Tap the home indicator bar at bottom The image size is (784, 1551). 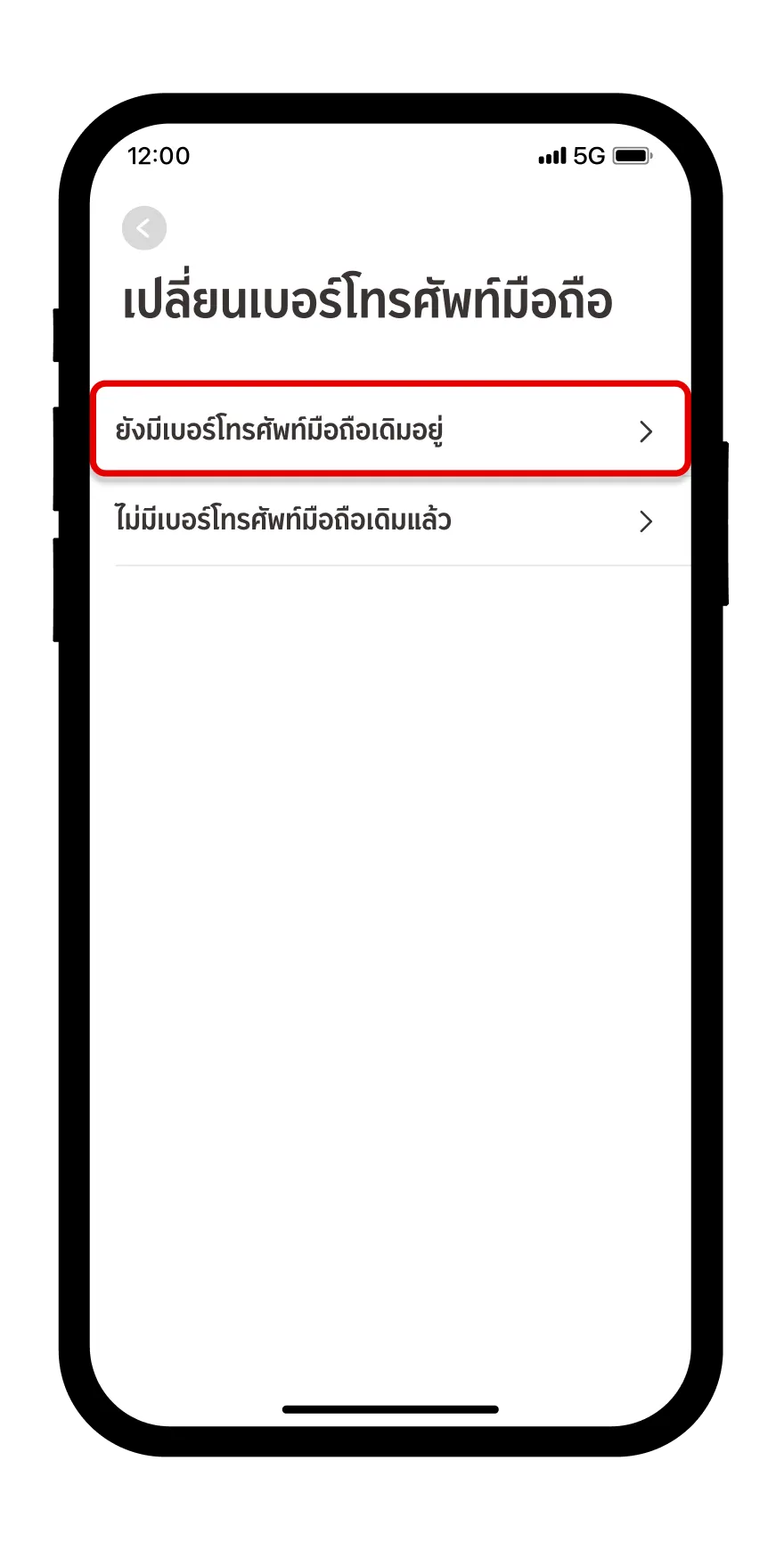(390, 1409)
